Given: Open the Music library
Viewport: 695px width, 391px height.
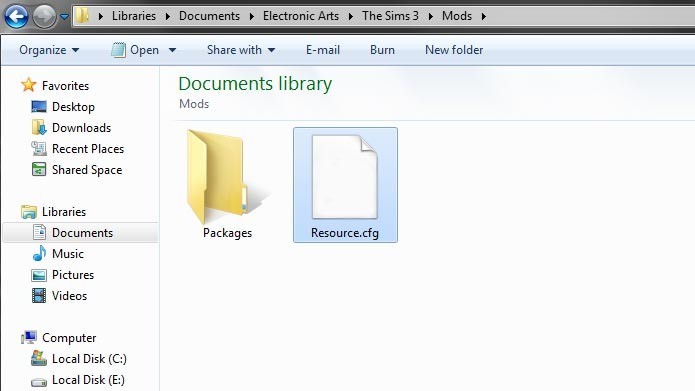Looking at the screenshot, I should 68,254.
